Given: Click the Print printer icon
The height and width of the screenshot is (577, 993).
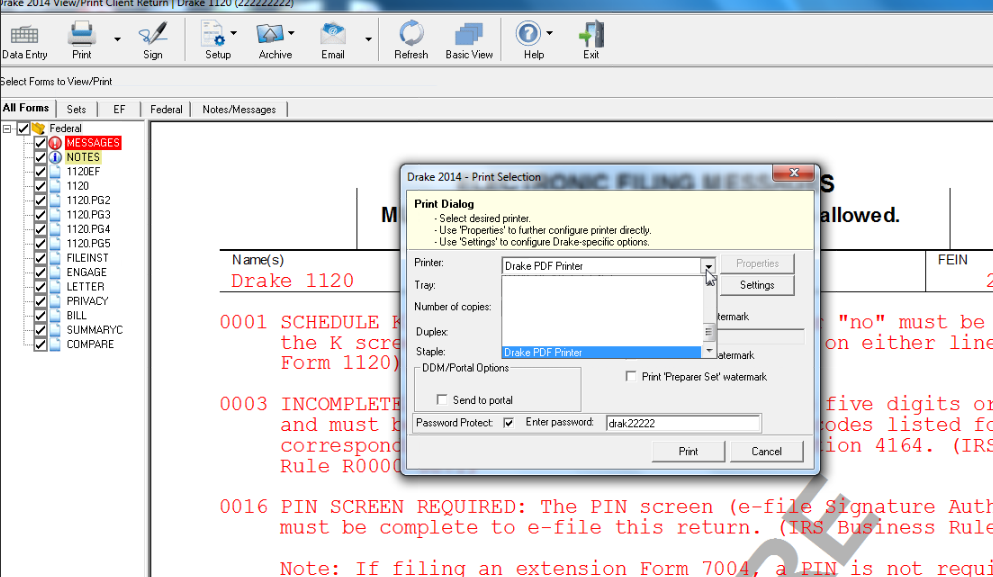Looking at the screenshot, I should pos(82,34).
